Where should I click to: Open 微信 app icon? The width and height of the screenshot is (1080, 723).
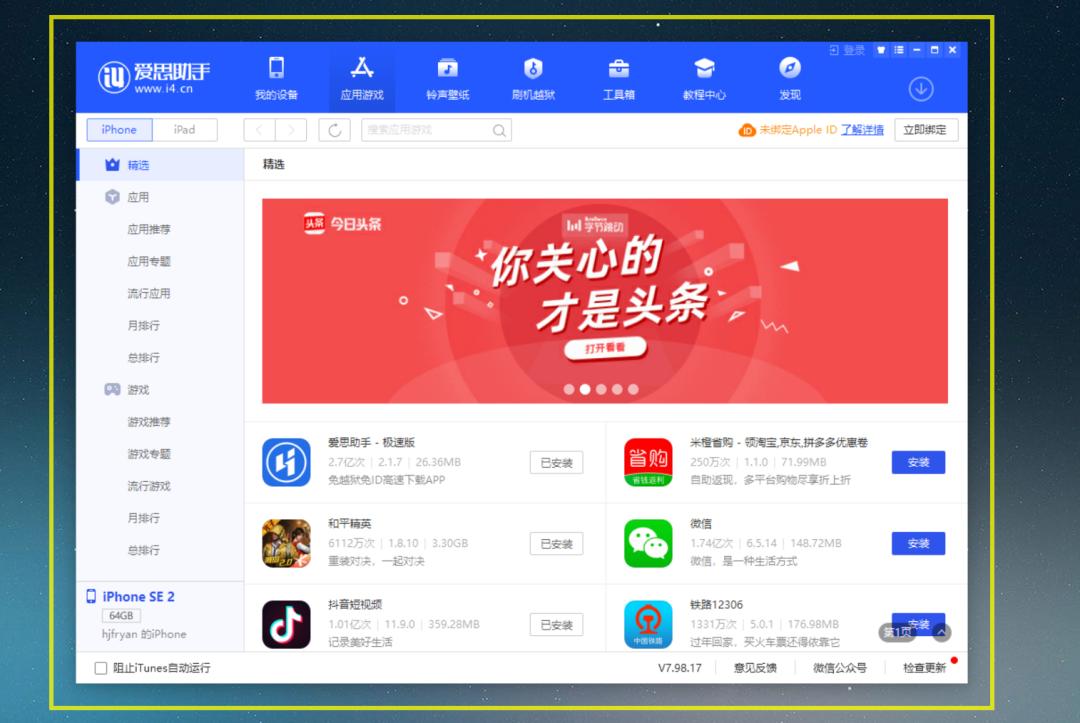click(648, 543)
